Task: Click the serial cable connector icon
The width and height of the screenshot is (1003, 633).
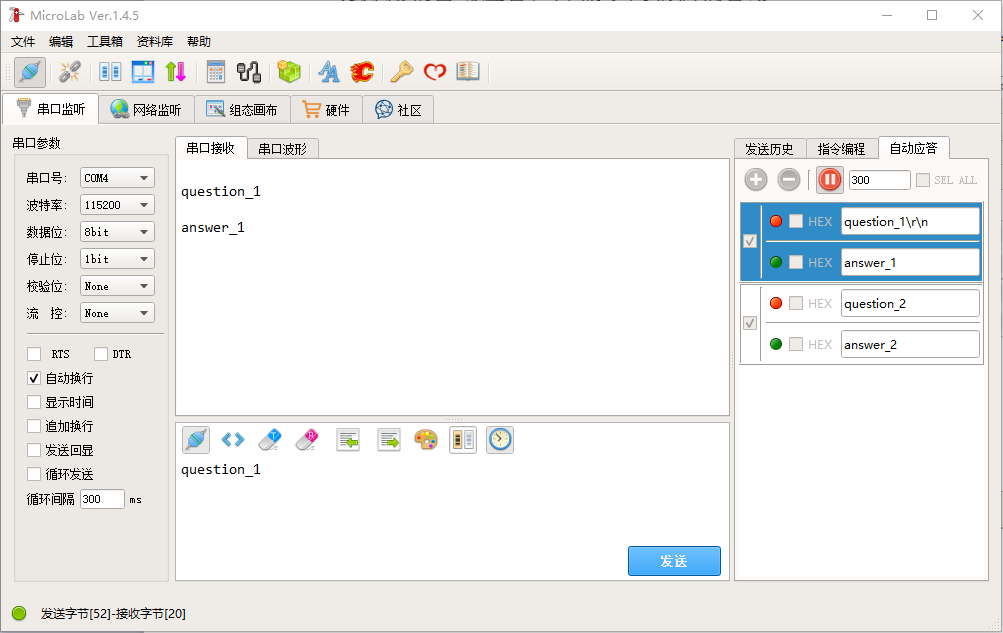Action: (249, 72)
